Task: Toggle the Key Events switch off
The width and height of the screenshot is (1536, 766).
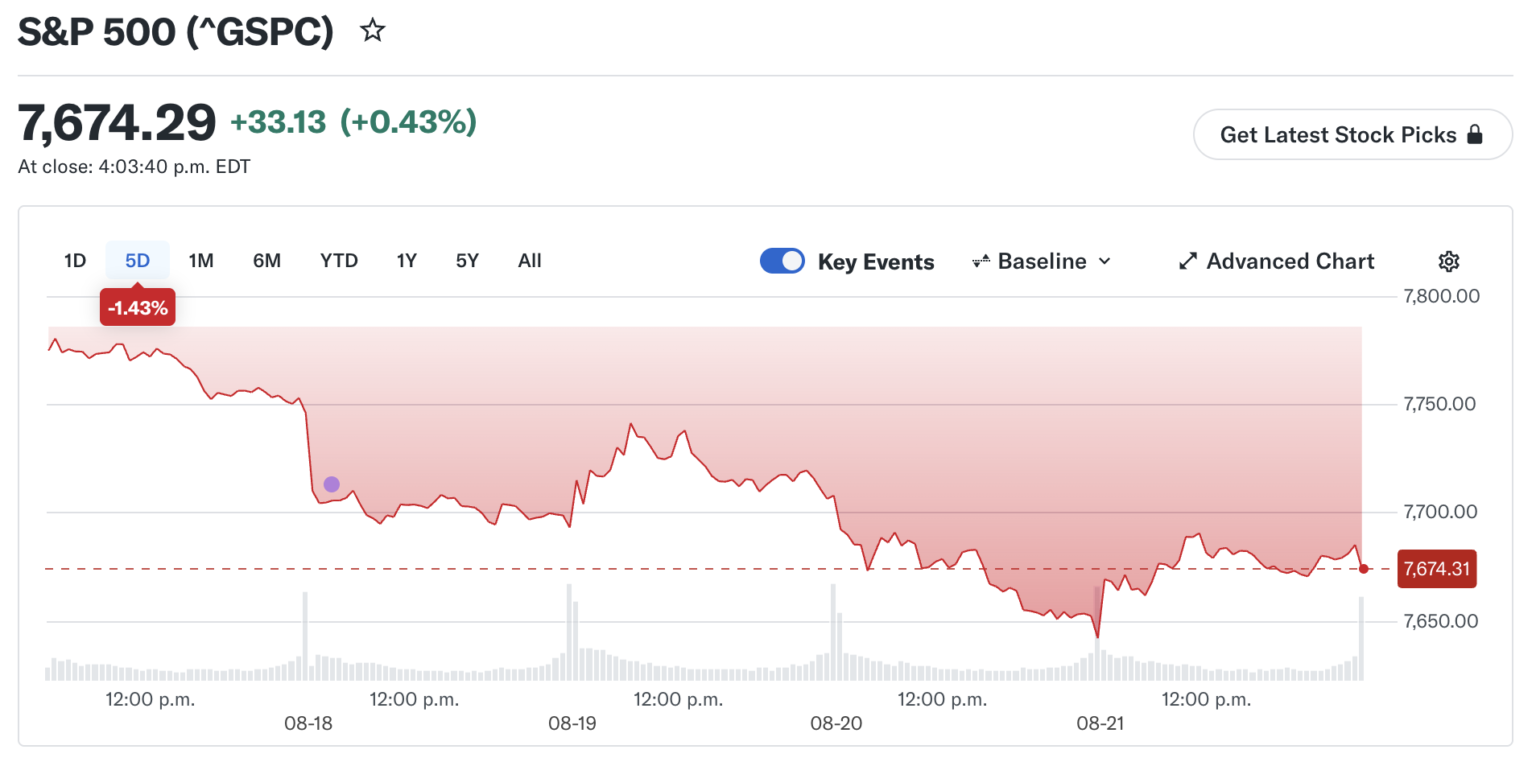Action: 782,261
